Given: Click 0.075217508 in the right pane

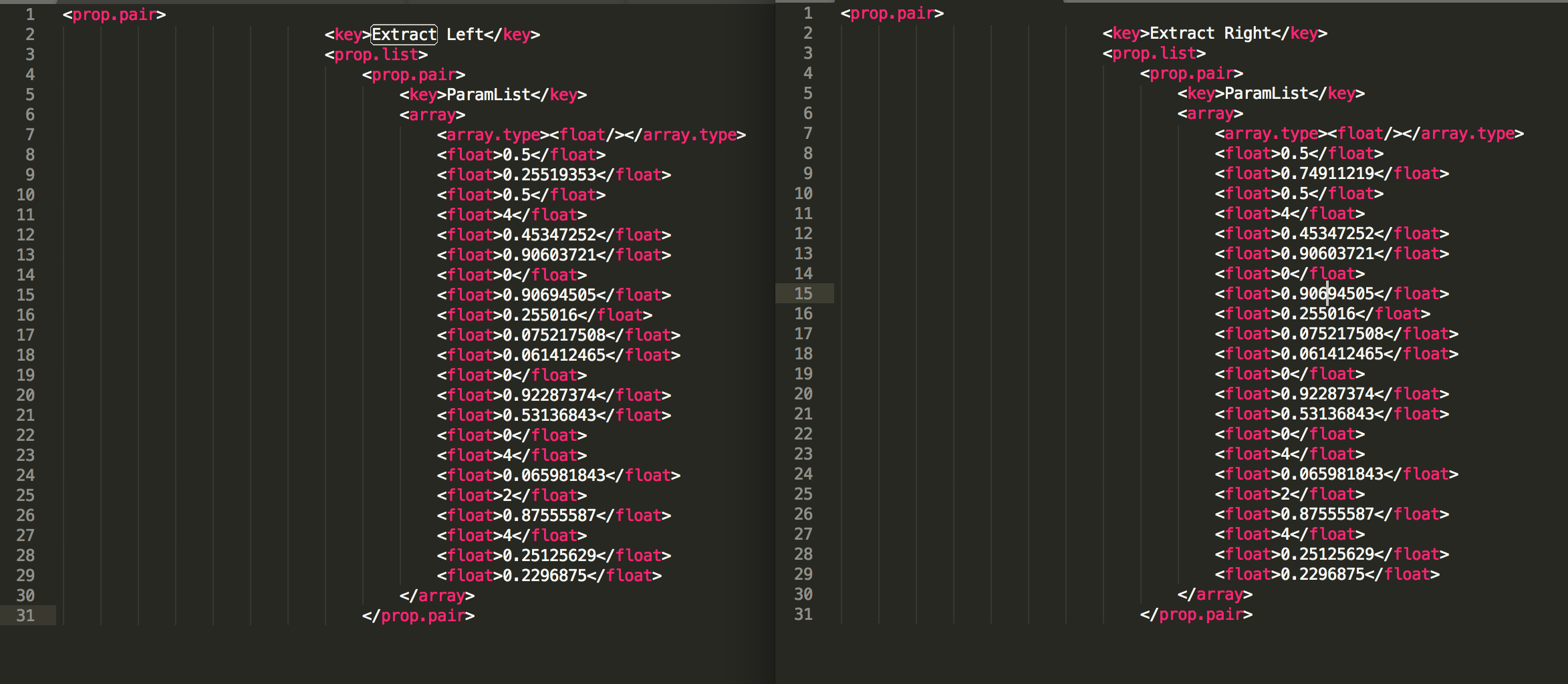Looking at the screenshot, I should tap(1332, 333).
